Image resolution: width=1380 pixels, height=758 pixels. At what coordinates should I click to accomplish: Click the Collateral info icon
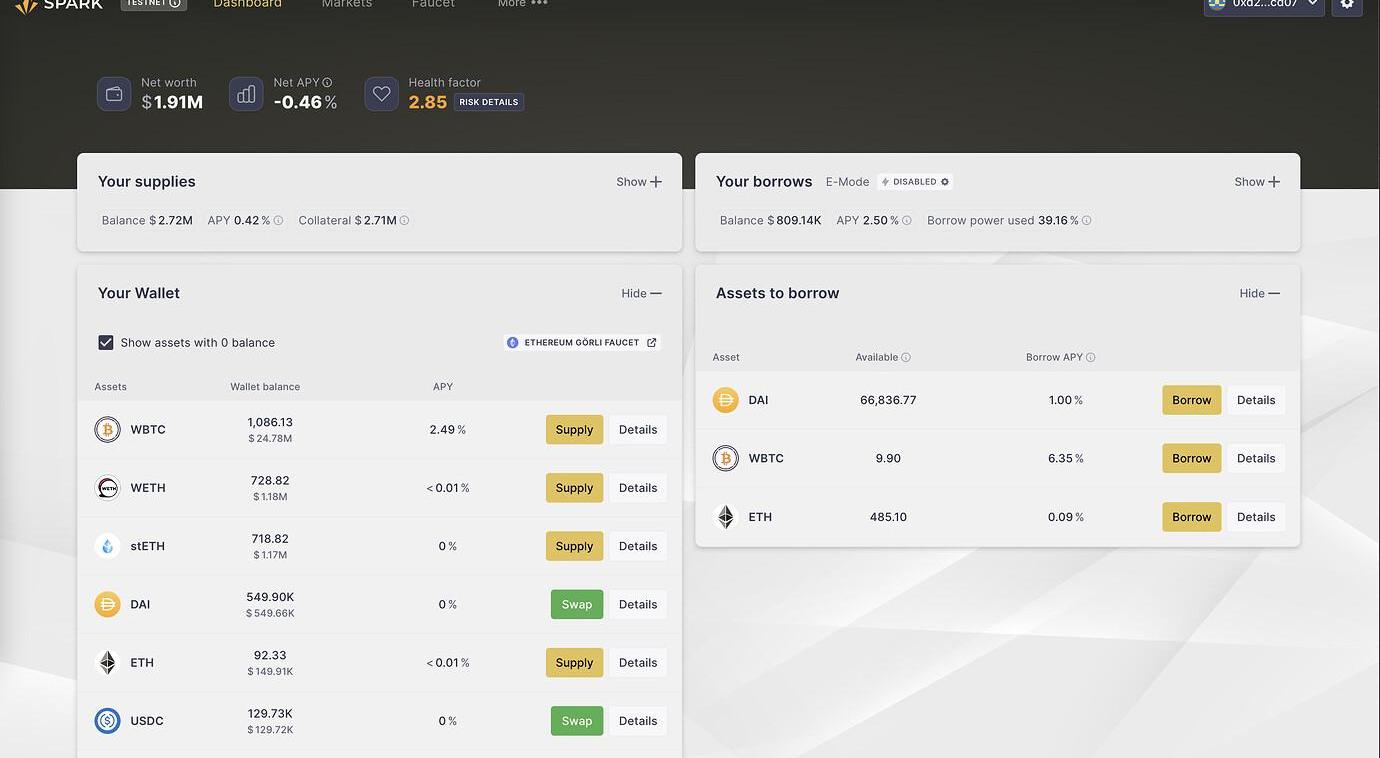click(404, 221)
